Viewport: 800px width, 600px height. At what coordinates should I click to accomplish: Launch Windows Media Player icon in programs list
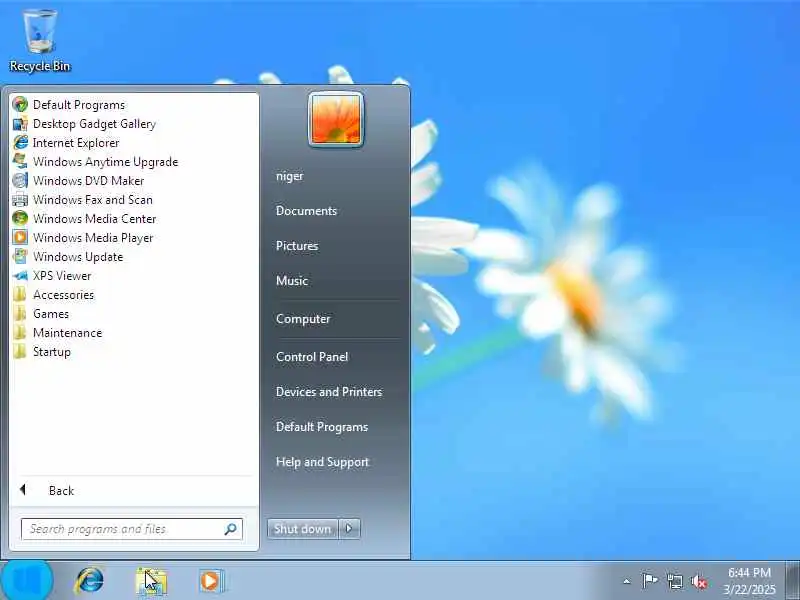20,237
